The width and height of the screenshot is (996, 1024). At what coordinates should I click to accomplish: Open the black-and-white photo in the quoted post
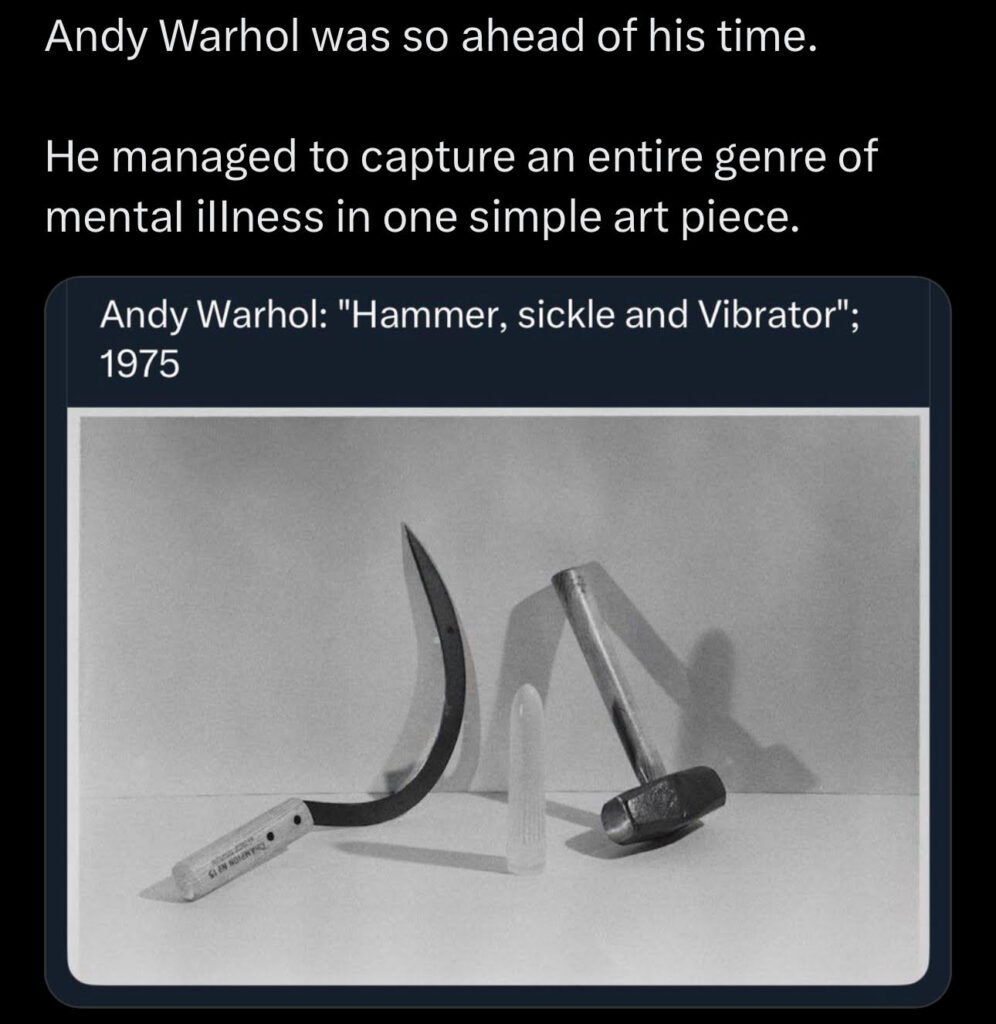tap(498, 696)
